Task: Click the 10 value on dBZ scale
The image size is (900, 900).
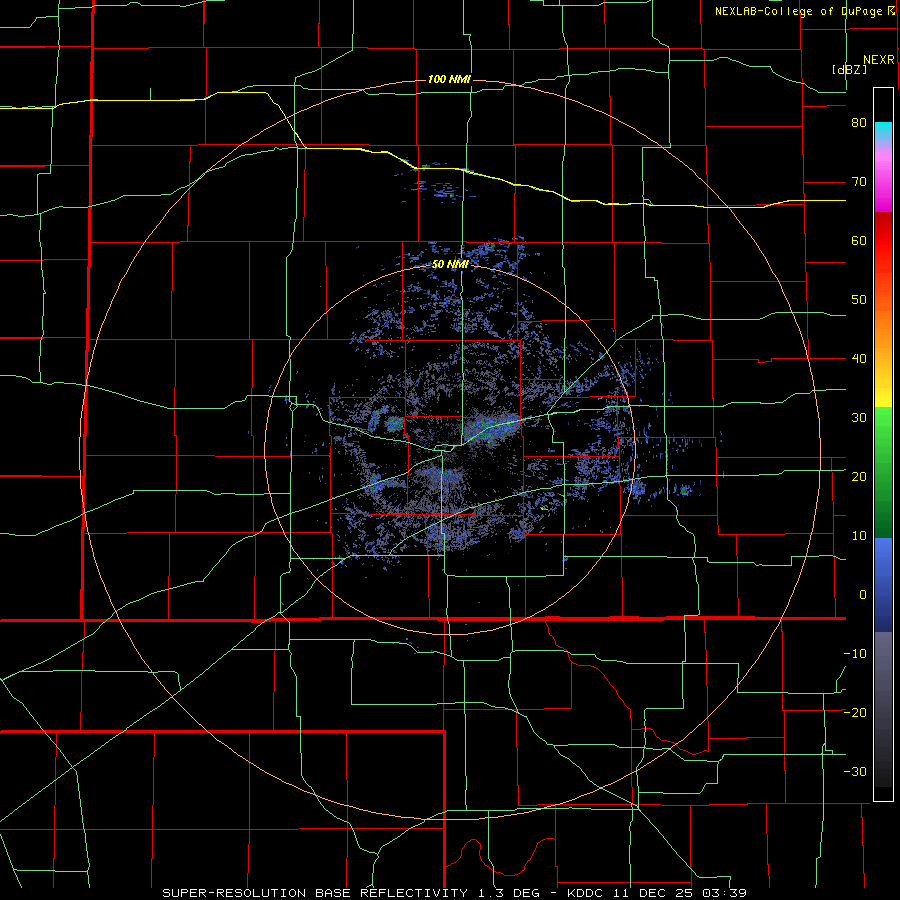Action: (x=859, y=536)
